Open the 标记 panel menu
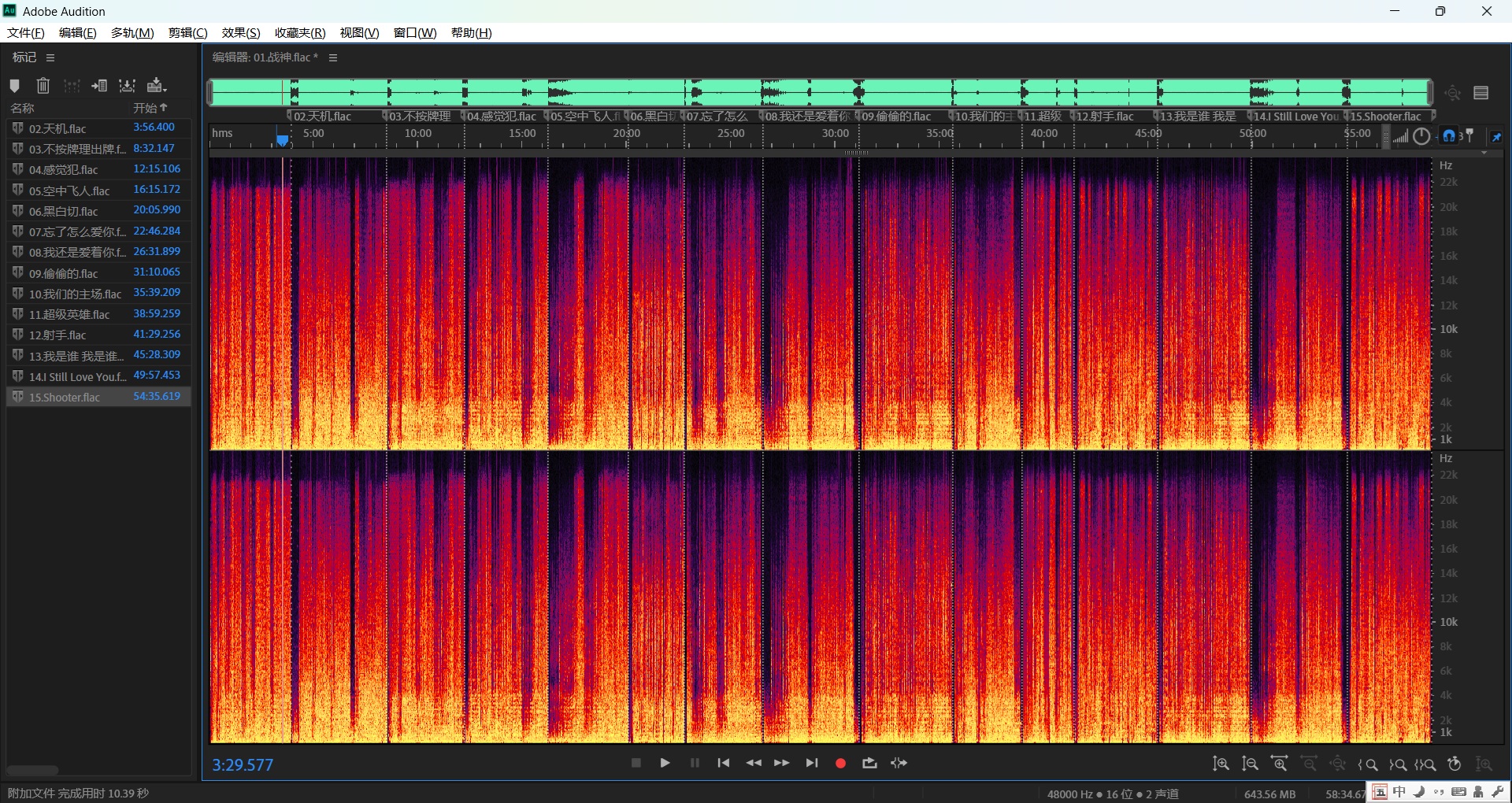1512x803 pixels. coord(50,57)
